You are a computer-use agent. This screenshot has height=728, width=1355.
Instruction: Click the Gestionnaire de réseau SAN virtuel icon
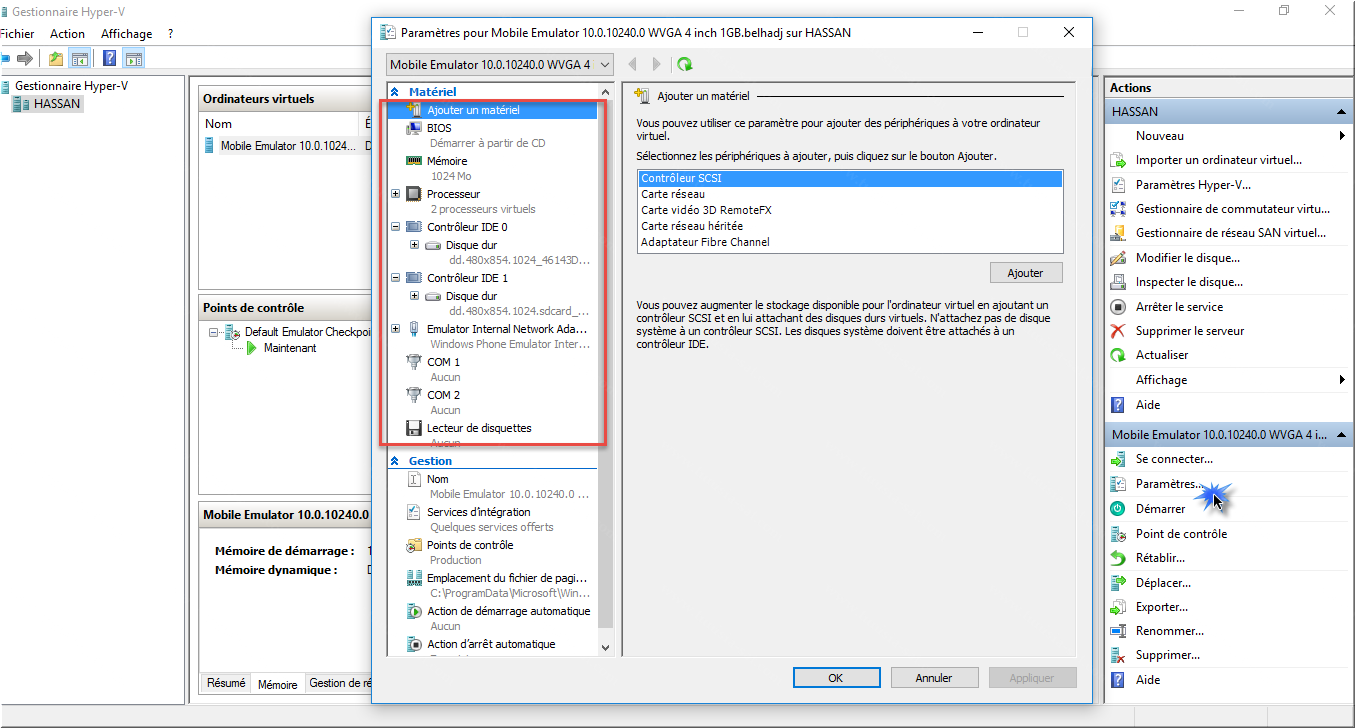1118,233
